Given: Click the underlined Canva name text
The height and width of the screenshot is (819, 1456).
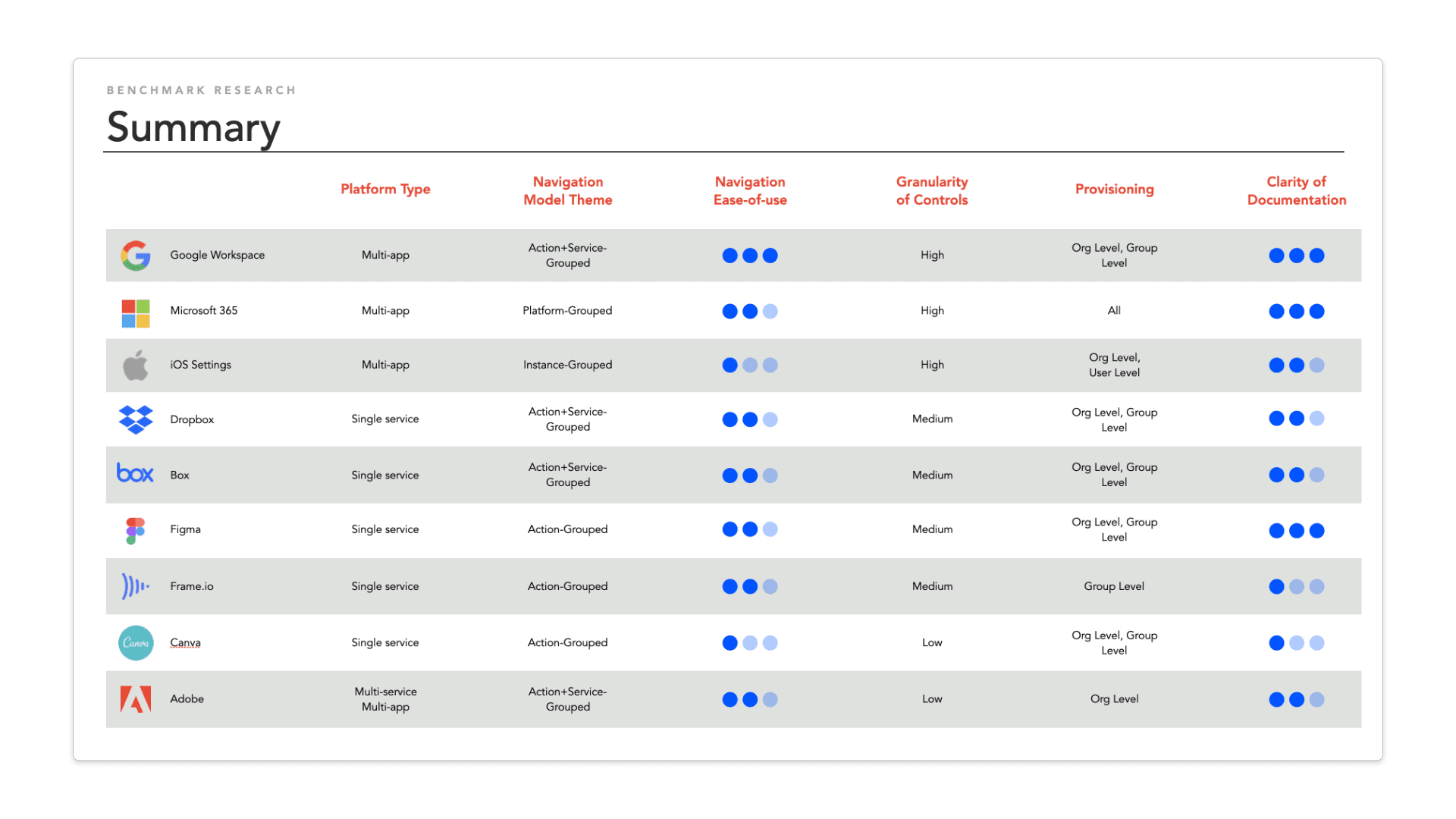Looking at the screenshot, I should tap(185, 643).
